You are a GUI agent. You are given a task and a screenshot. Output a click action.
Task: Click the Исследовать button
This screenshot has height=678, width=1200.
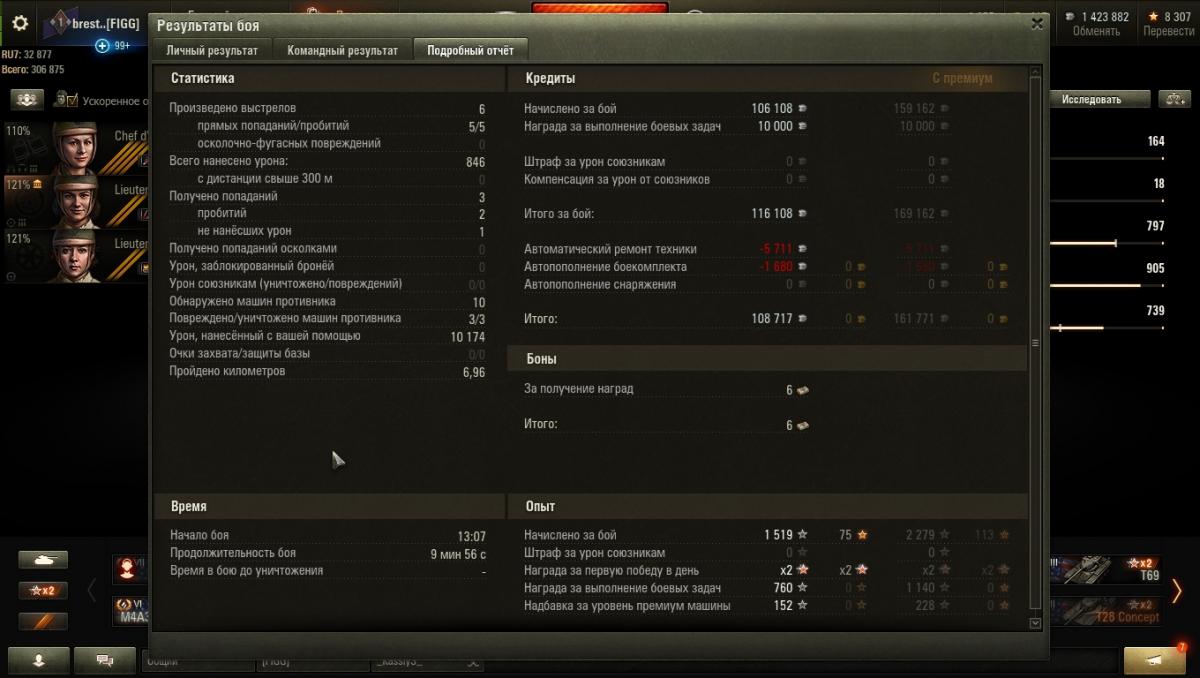tap(1091, 99)
